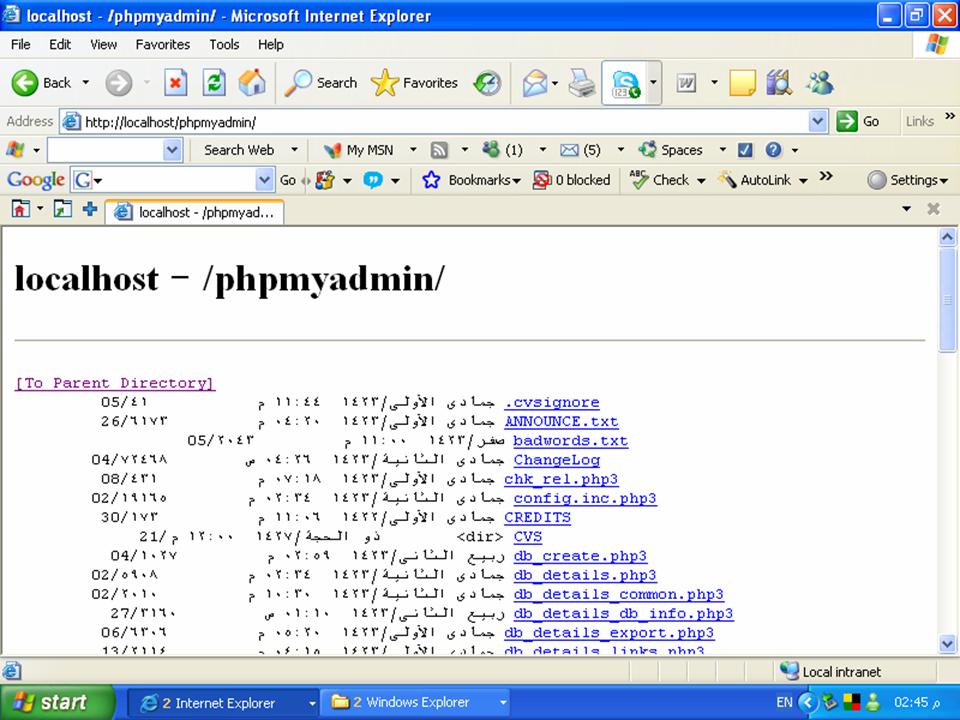Screen dimensions: 960x720
Task: Open the Favorites menu
Action: [x=163, y=45]
